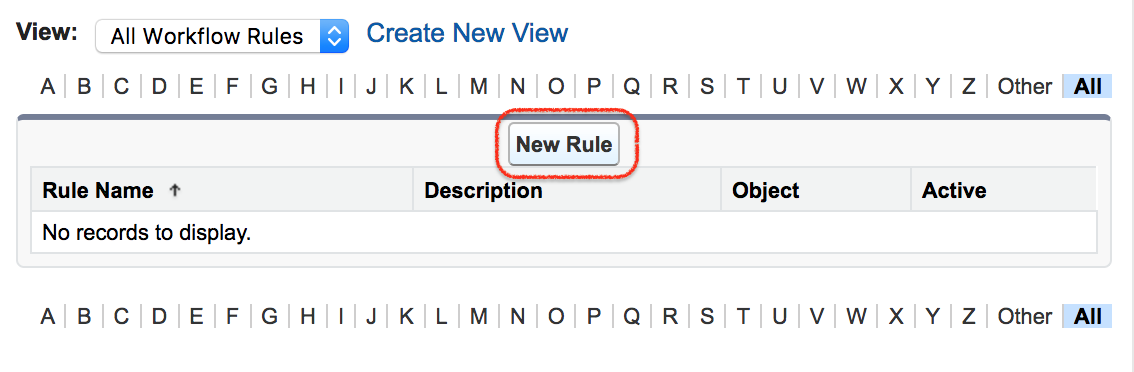Filter by letter A in top alphabet bar
Screen dimensions: 1134x372
pos(48,87)
